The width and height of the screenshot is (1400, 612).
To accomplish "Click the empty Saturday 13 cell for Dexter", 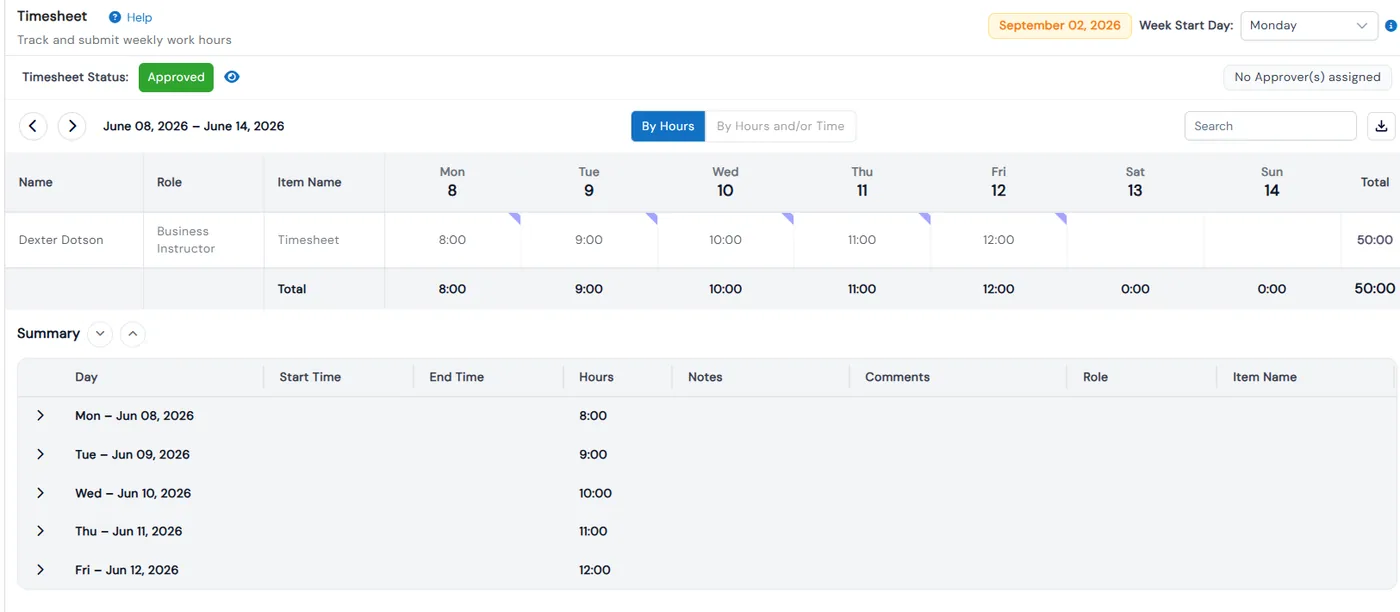I will (1135, 240).
